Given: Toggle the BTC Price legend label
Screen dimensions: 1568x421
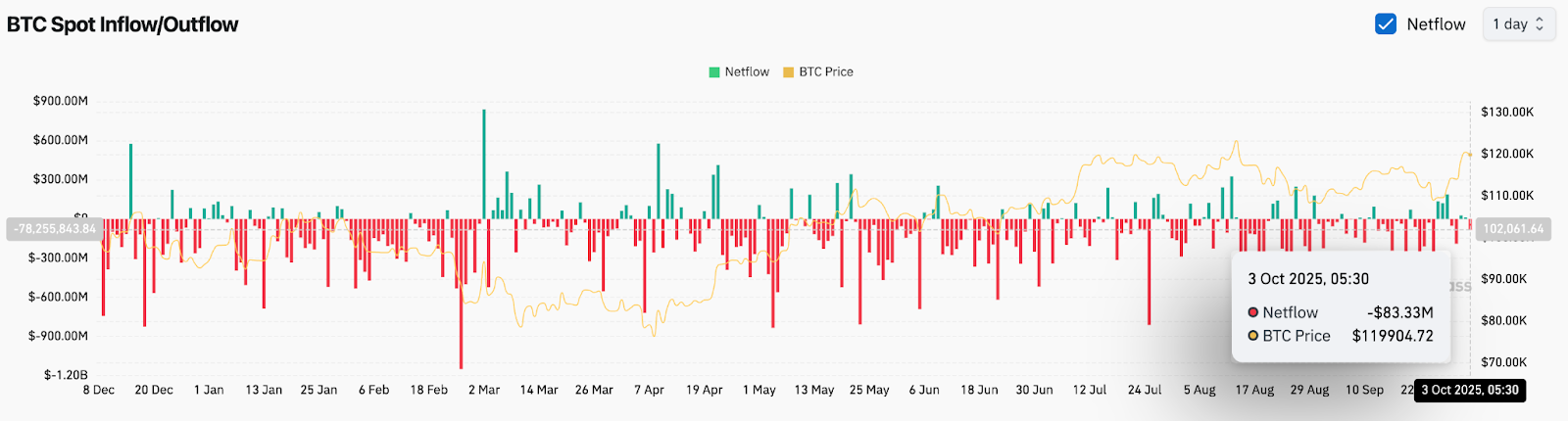Looking at the screenshot, I should [826, 72].
